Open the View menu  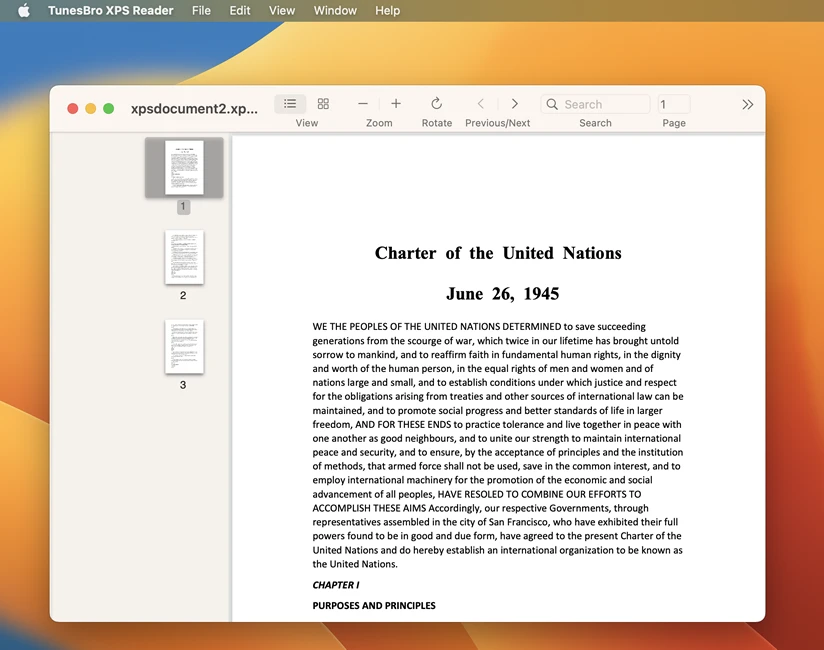[x=281, y=10]
